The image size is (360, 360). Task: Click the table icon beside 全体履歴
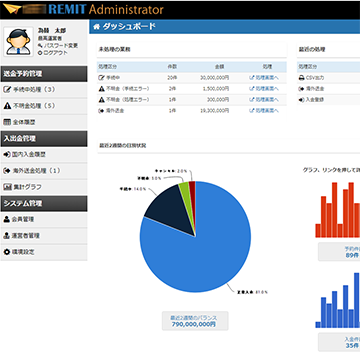[x=7, y=122]
